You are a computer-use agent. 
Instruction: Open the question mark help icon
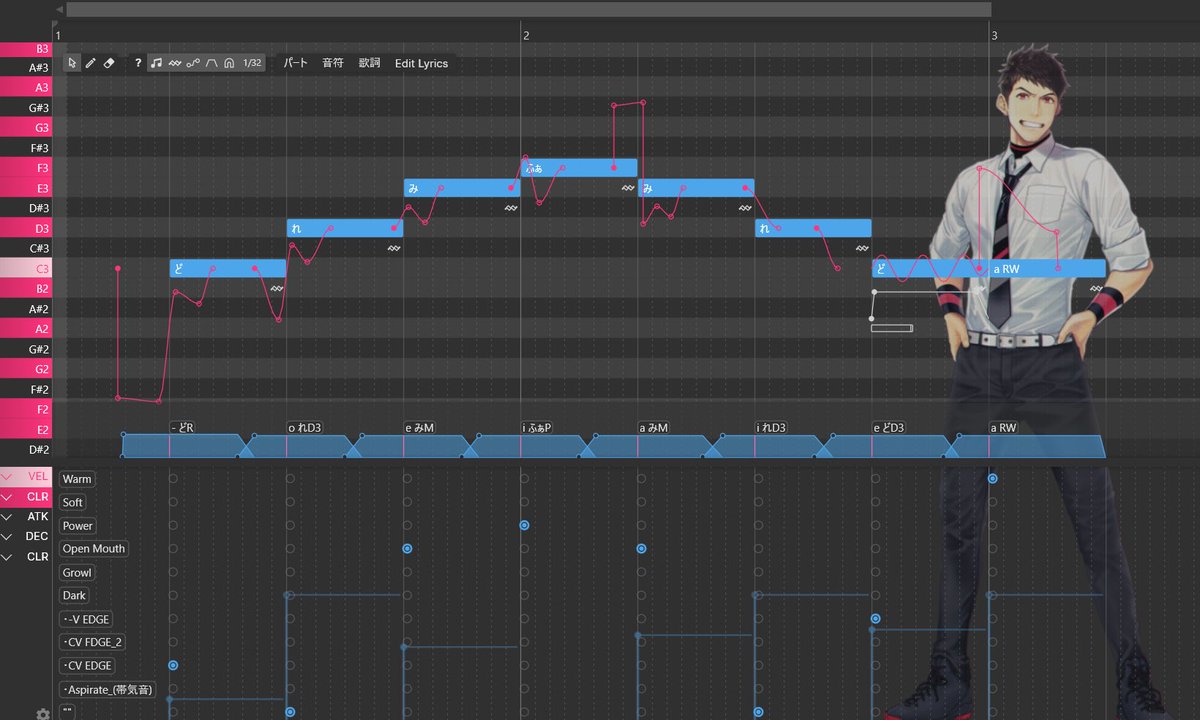click(138, 63)
